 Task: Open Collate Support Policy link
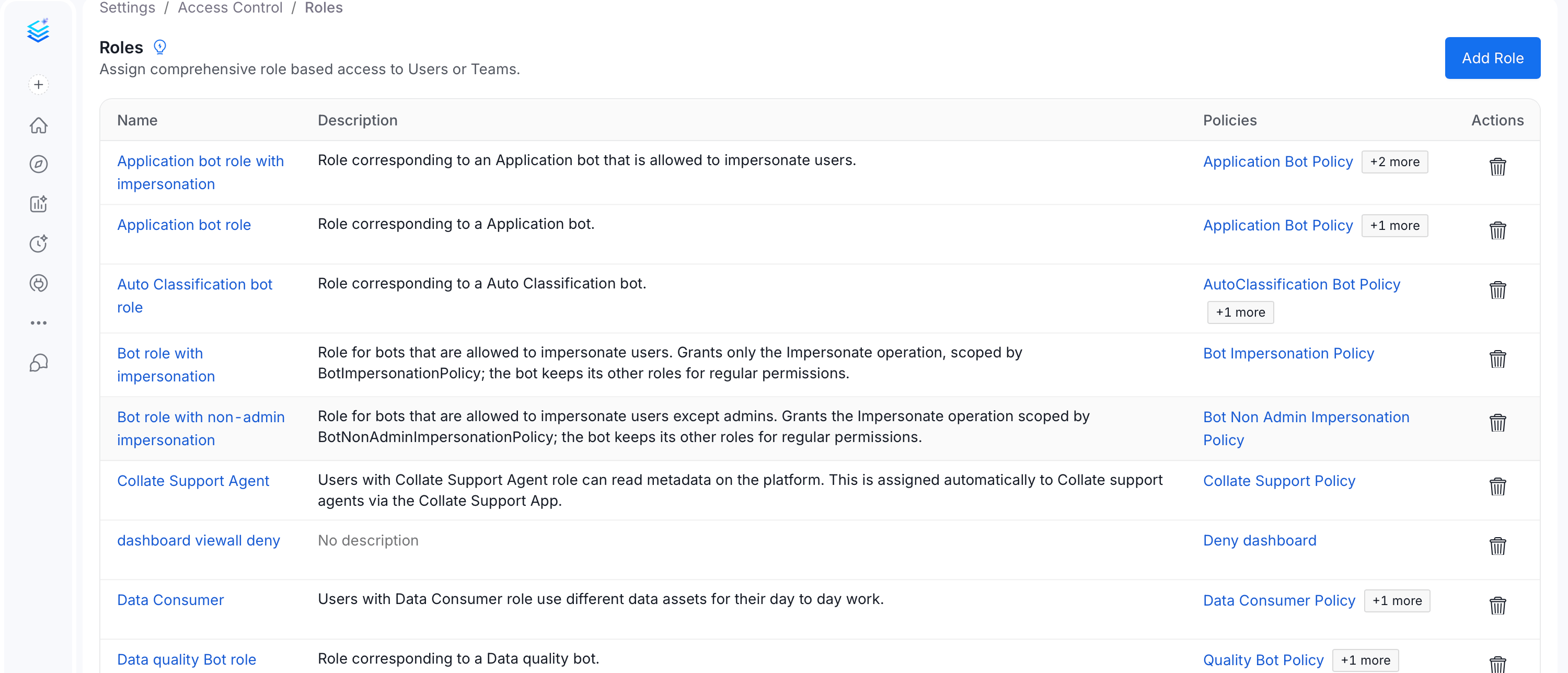click(1279, 481)
